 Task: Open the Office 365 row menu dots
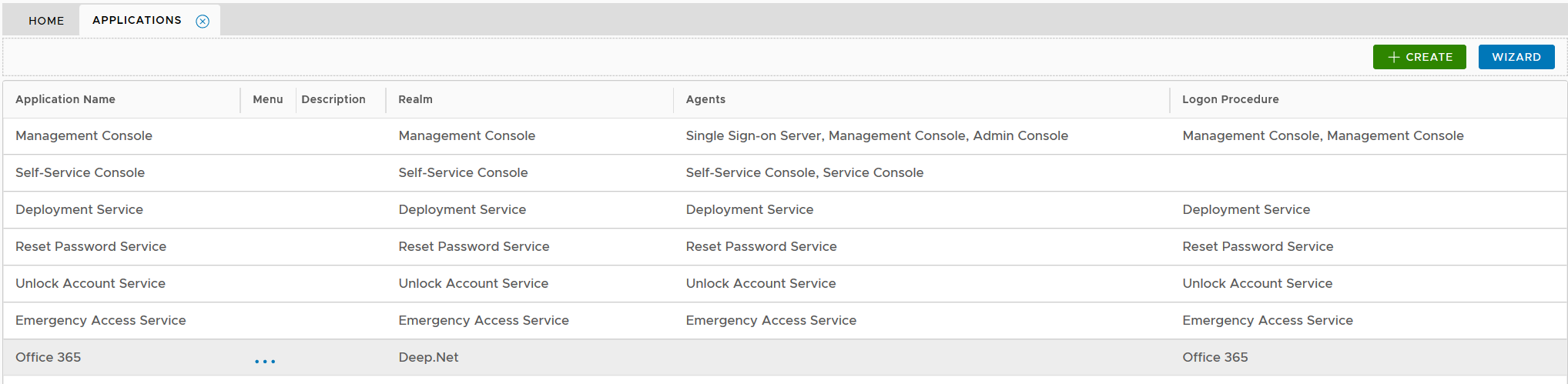pos(265,361)
